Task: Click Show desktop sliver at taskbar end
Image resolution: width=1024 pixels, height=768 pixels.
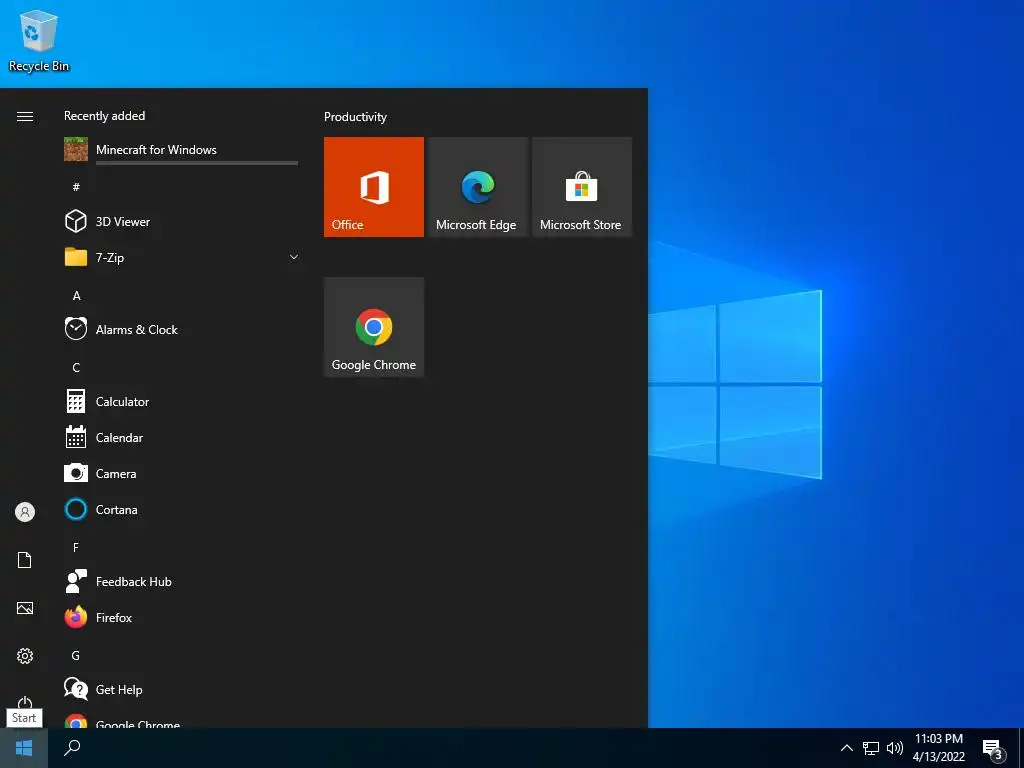Action: (1021, 748)
